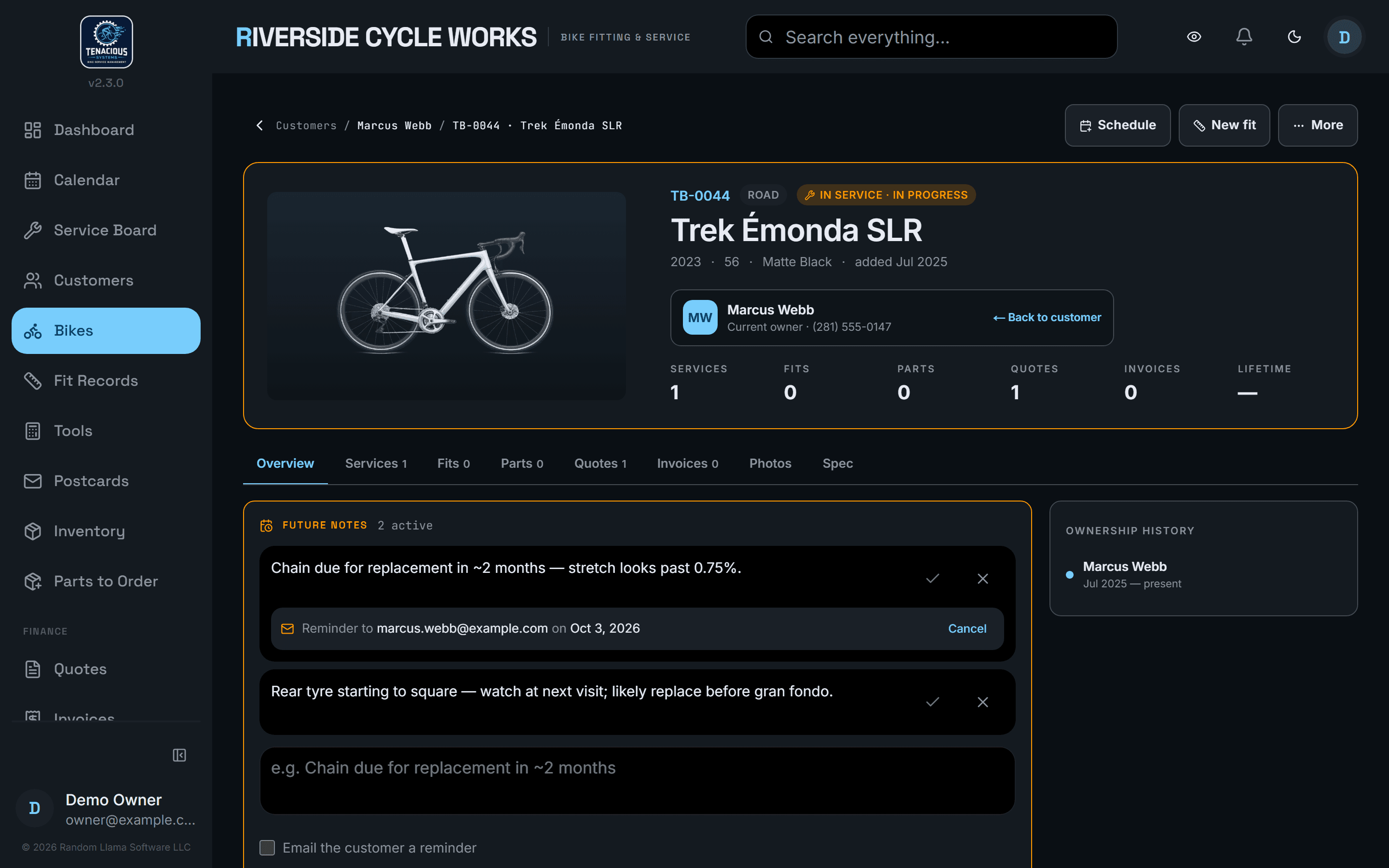Open the Parts tab
This screenshot has height=868, width=1389.
click(x=521, y=463)
